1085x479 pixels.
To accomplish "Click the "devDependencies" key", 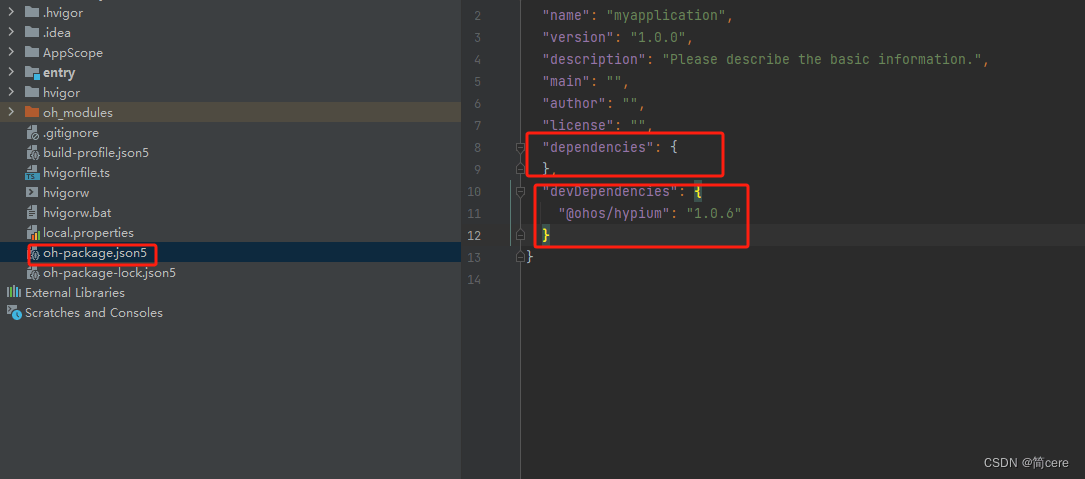I will pos(610,191).
